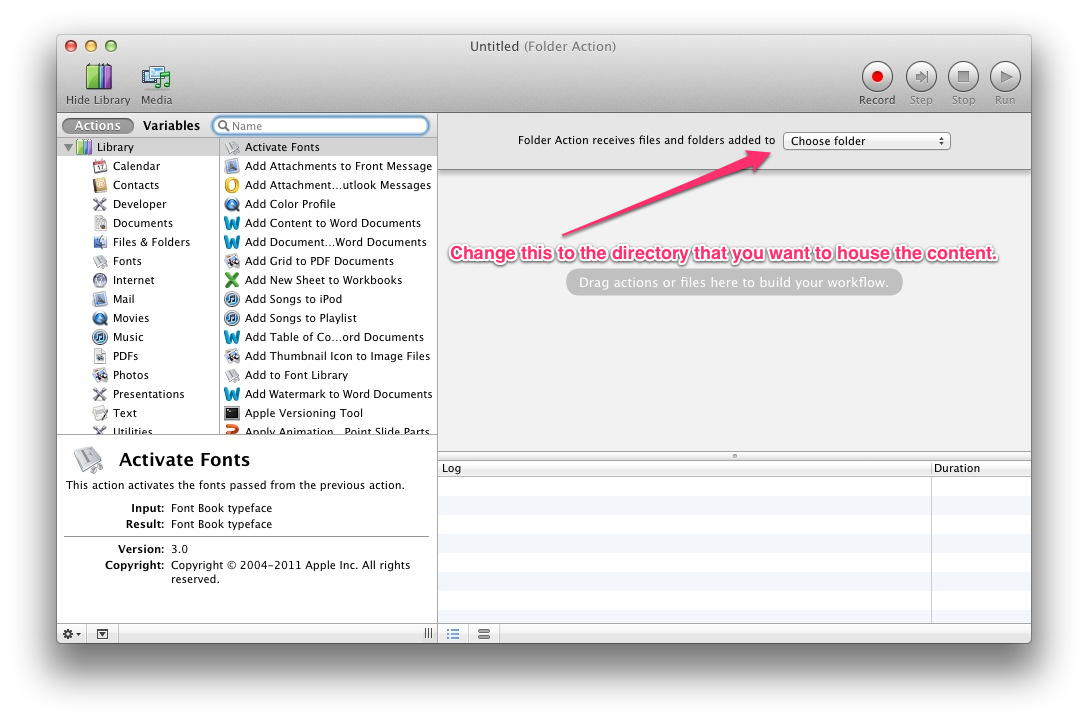Collapse the Library disclosure triangle

pyautogui.click(x=68, y=147)
